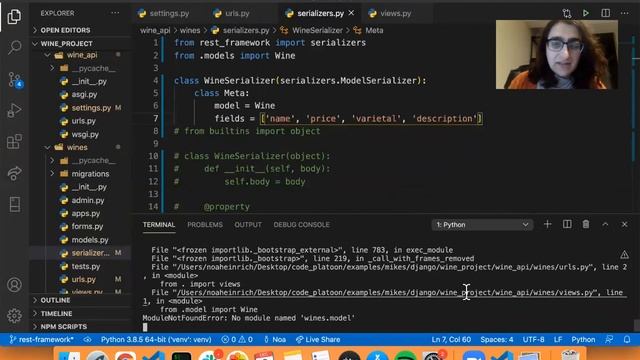Open the Explorer view in activity bar
This screenshot has height=360, width=640.
(14, 16)
